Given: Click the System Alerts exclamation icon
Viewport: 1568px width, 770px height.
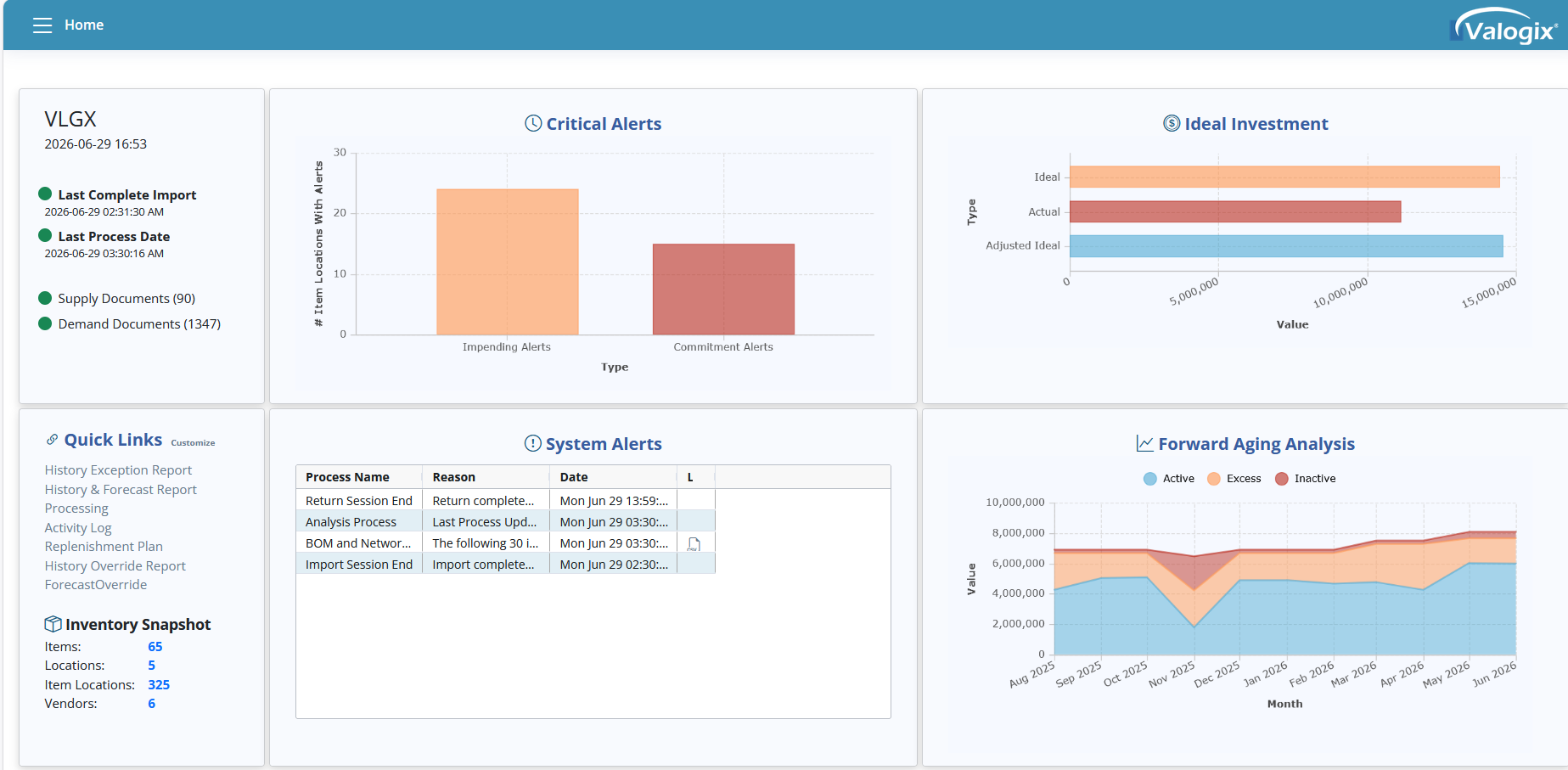Looking at the screenshot, I should tap(533, 443).
